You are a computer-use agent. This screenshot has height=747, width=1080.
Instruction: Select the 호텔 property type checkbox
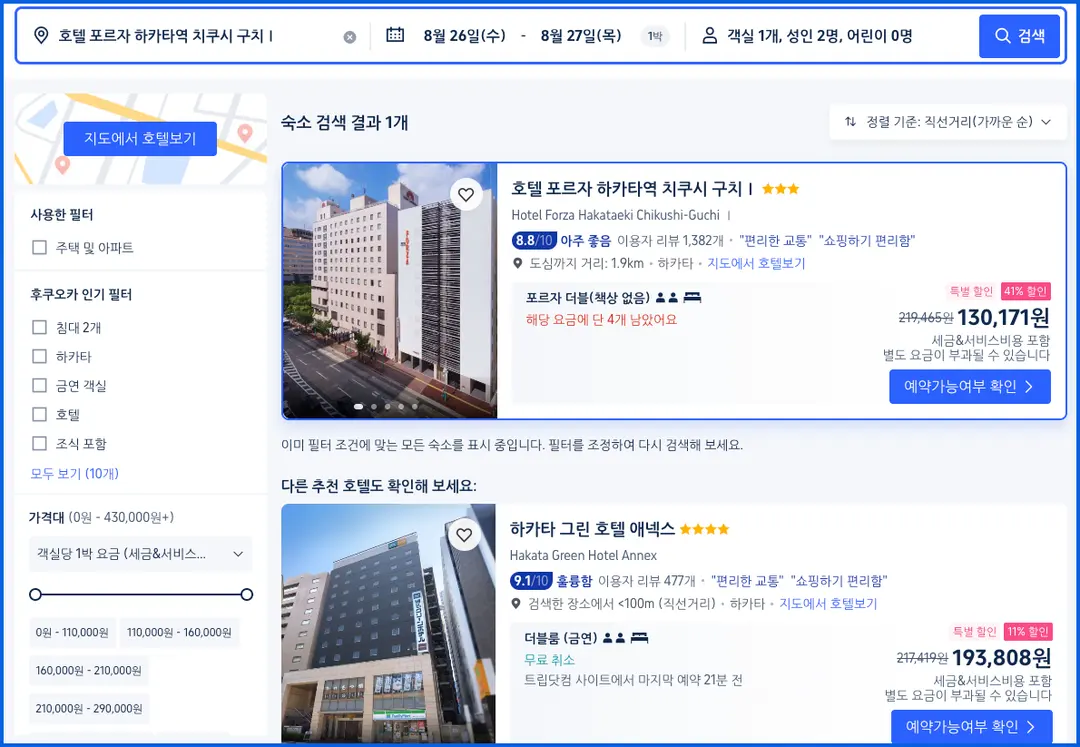pyautogui.click(x=40, y=414)
